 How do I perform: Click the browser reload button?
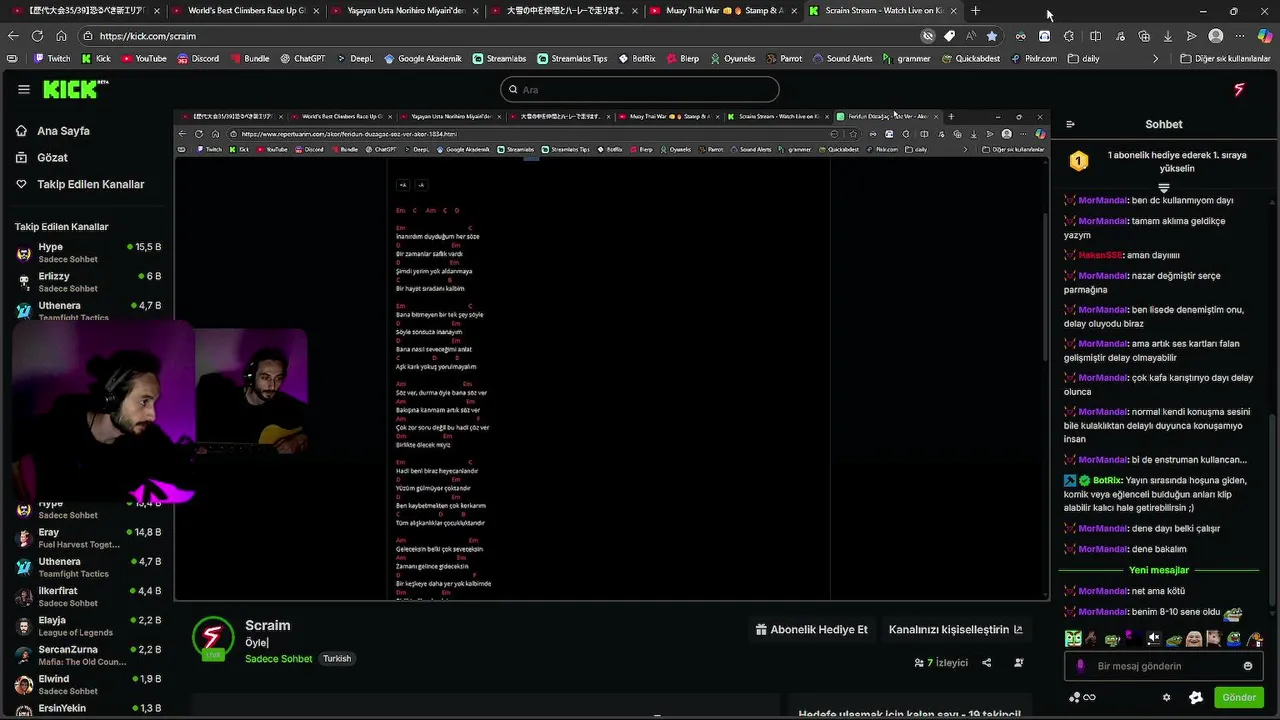[x=37, y=36]
